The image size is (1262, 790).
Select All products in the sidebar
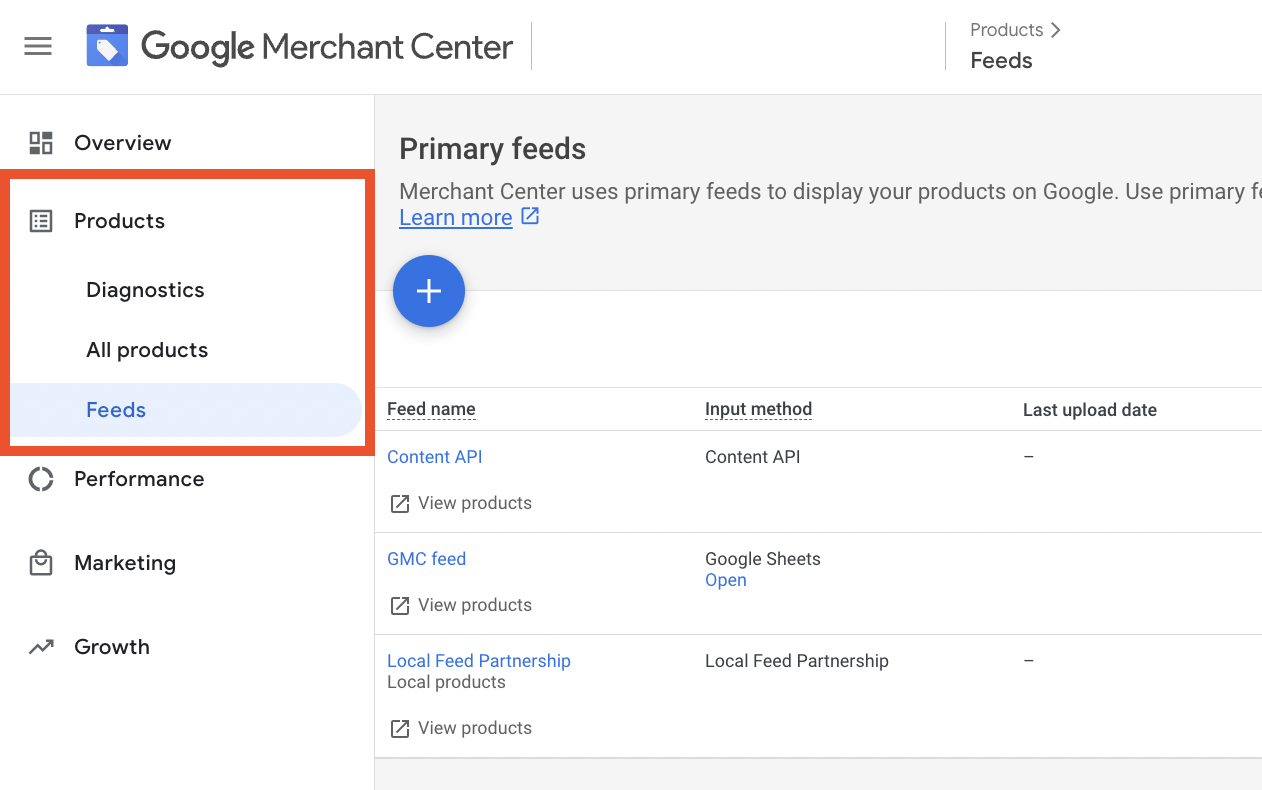click(x=147, y=350)
